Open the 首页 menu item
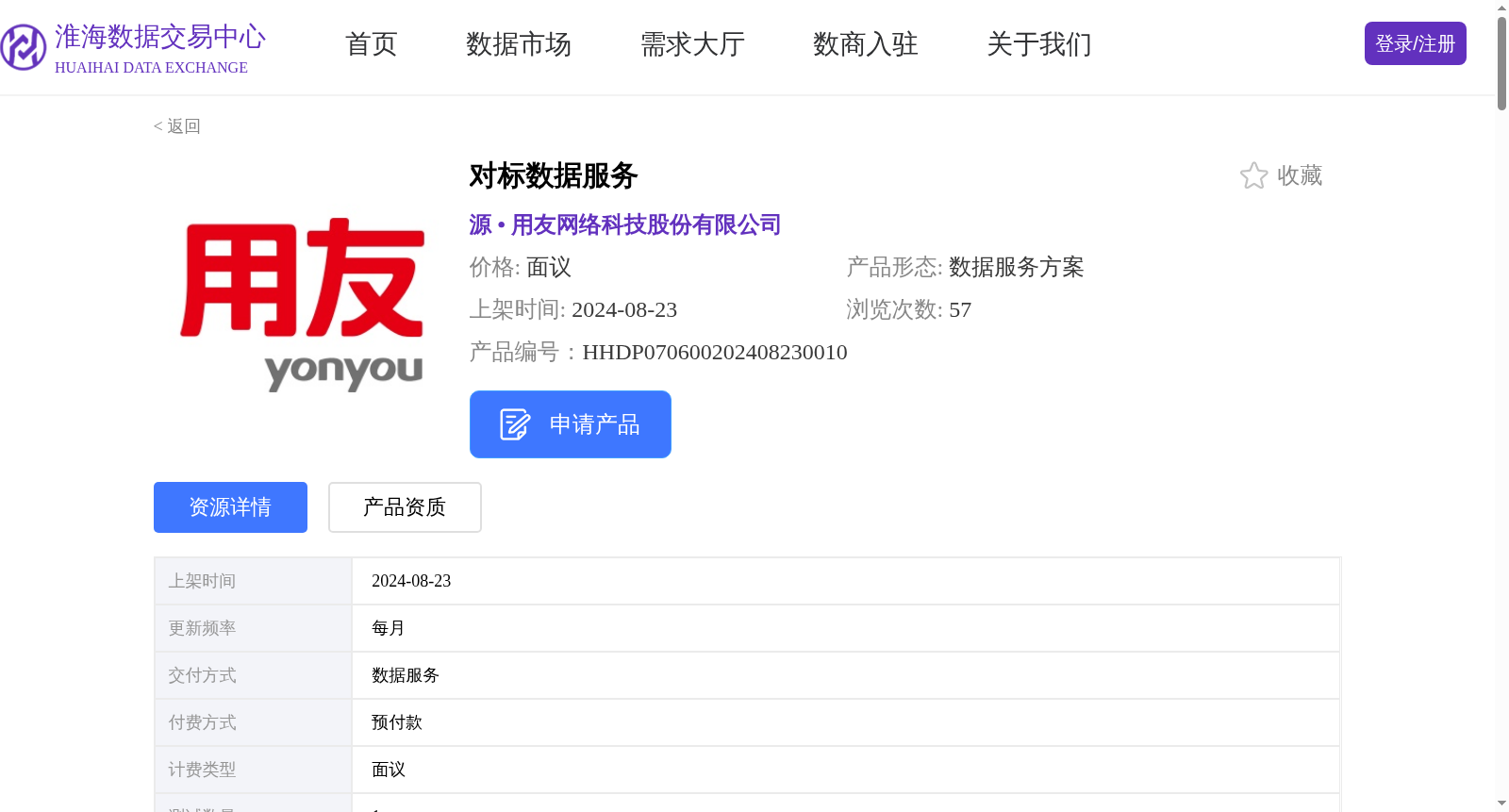The width and height of the screenshot is (1509, 812). 372,44
